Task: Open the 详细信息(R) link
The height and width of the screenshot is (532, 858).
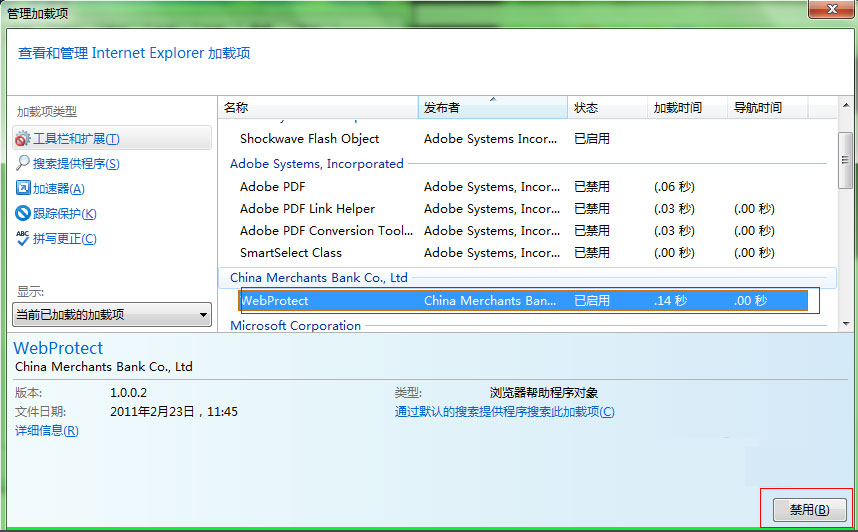Action: 47,431
